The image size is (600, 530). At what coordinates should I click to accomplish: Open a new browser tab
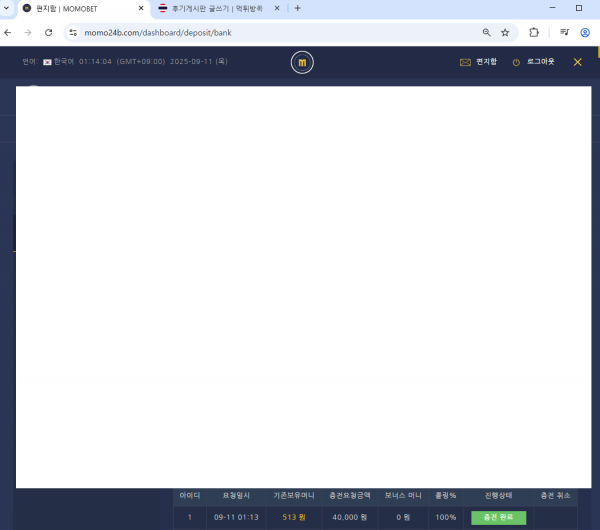click(297, 8)
